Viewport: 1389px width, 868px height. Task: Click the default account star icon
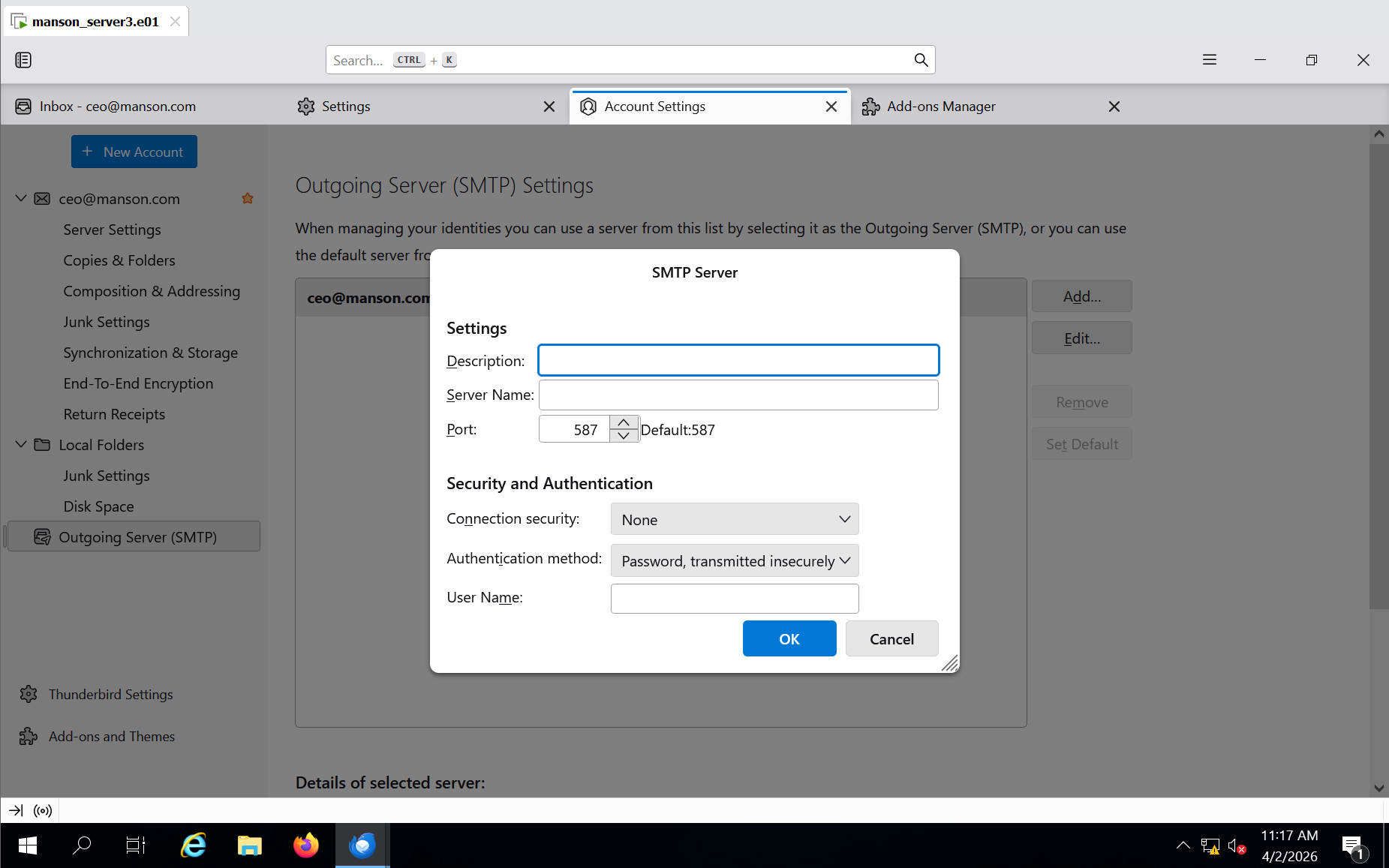click(x=248, y=199)
